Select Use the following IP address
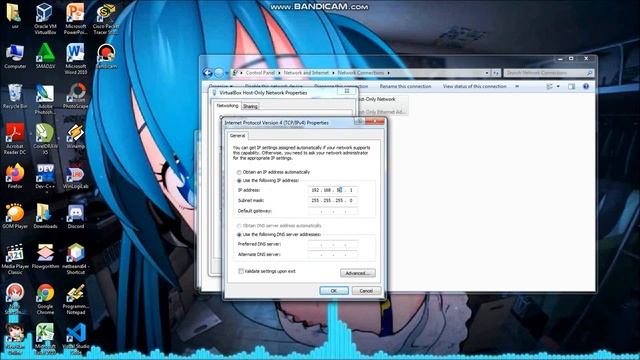Screen dimensions: 640x360 click(x=239, y=180)
